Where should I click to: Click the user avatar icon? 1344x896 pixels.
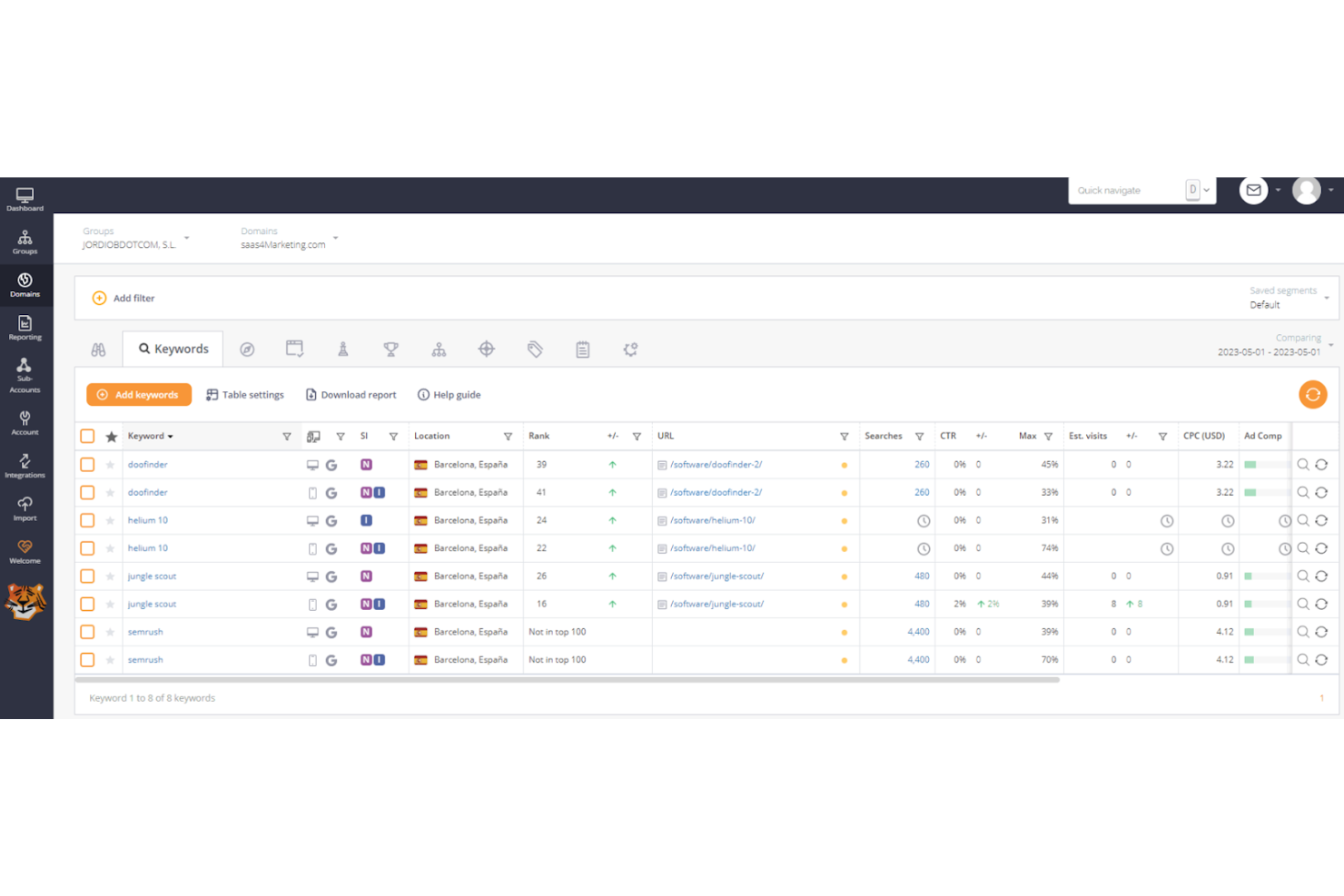[x=1306, y=190]
